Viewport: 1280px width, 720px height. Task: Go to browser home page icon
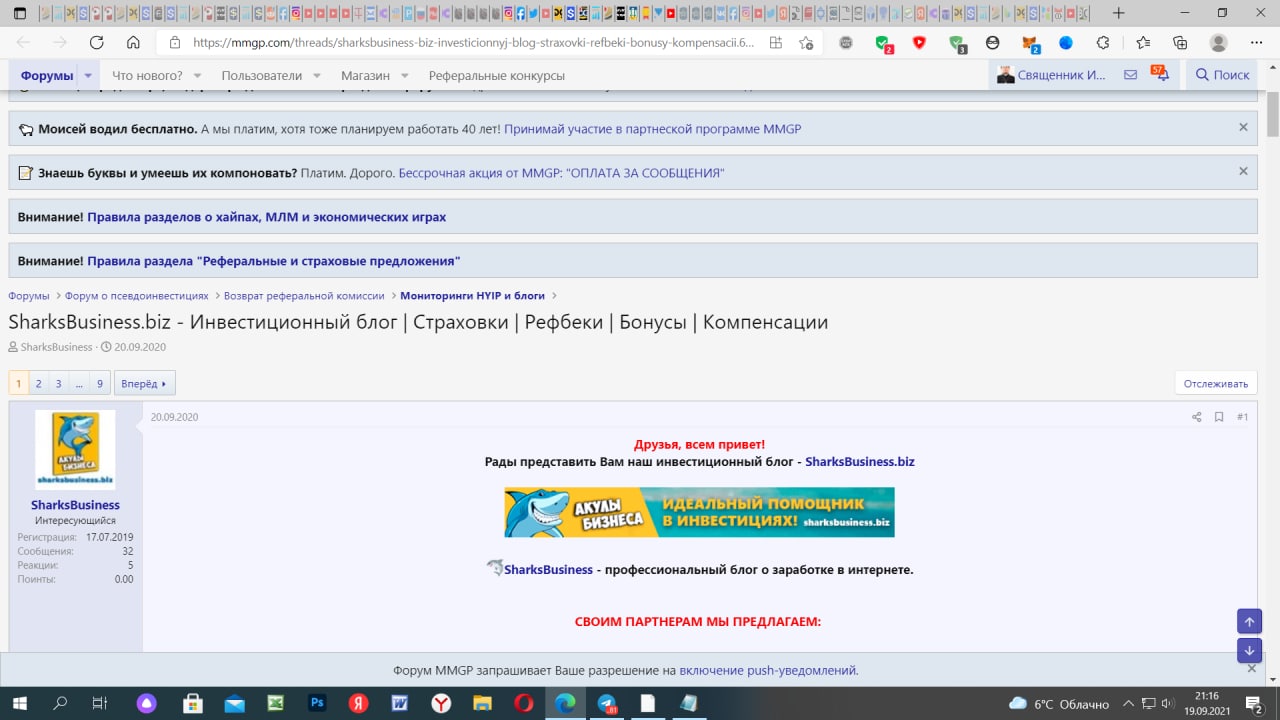[133, 43]
